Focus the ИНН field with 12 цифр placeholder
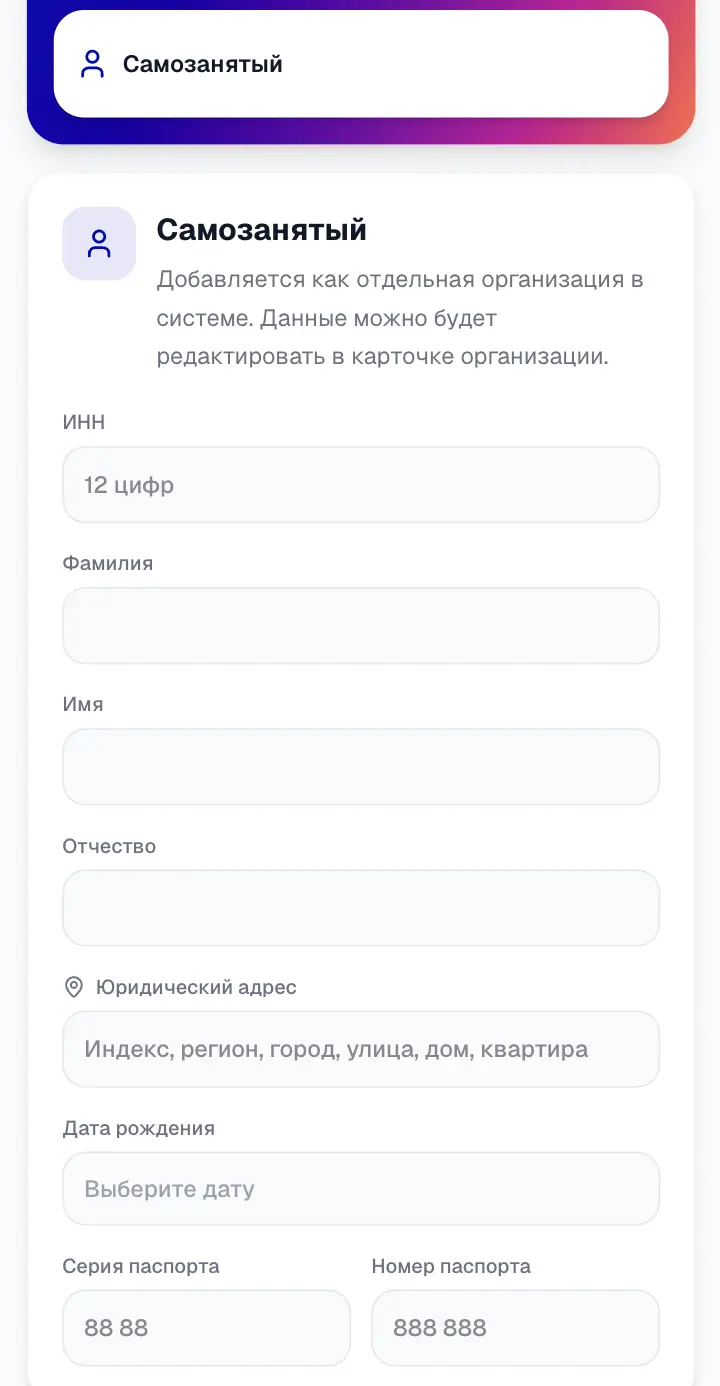Viewport: 720px width, 1386px height. 361,485
